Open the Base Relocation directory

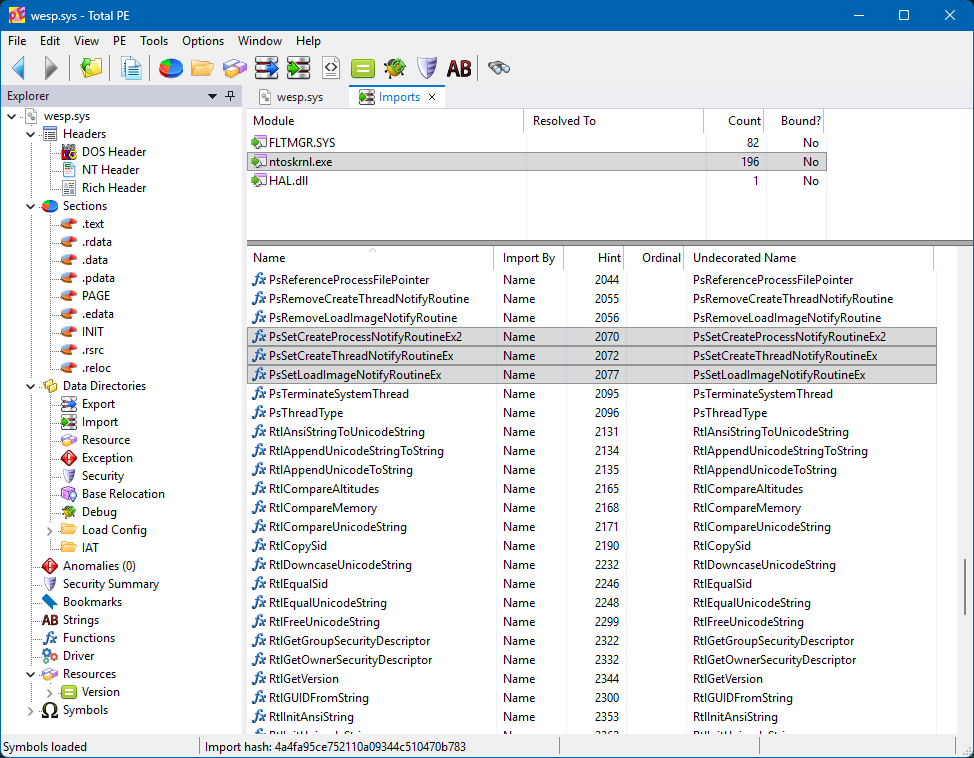[123, 494]
